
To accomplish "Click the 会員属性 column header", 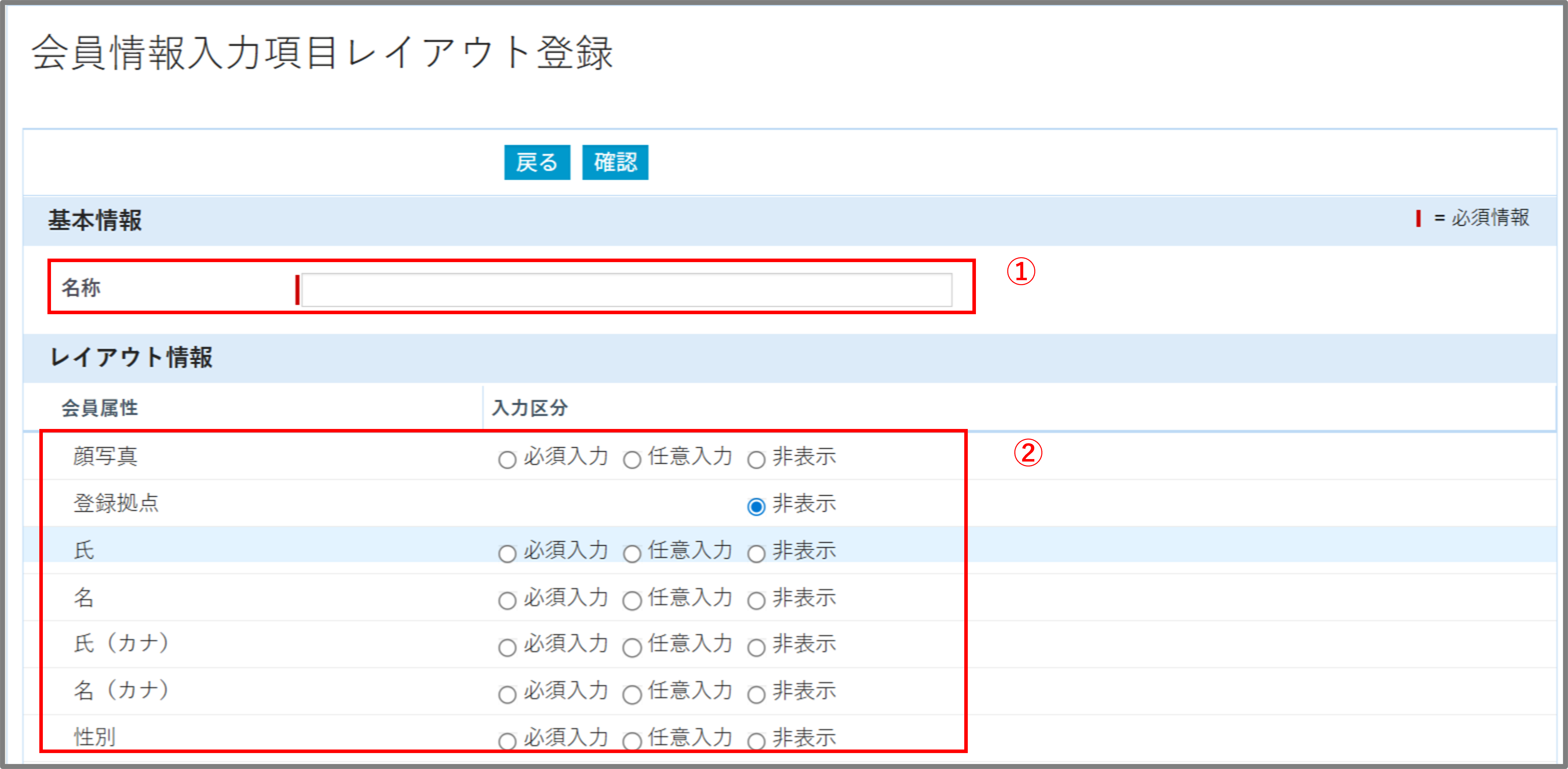I will [99, 408].
